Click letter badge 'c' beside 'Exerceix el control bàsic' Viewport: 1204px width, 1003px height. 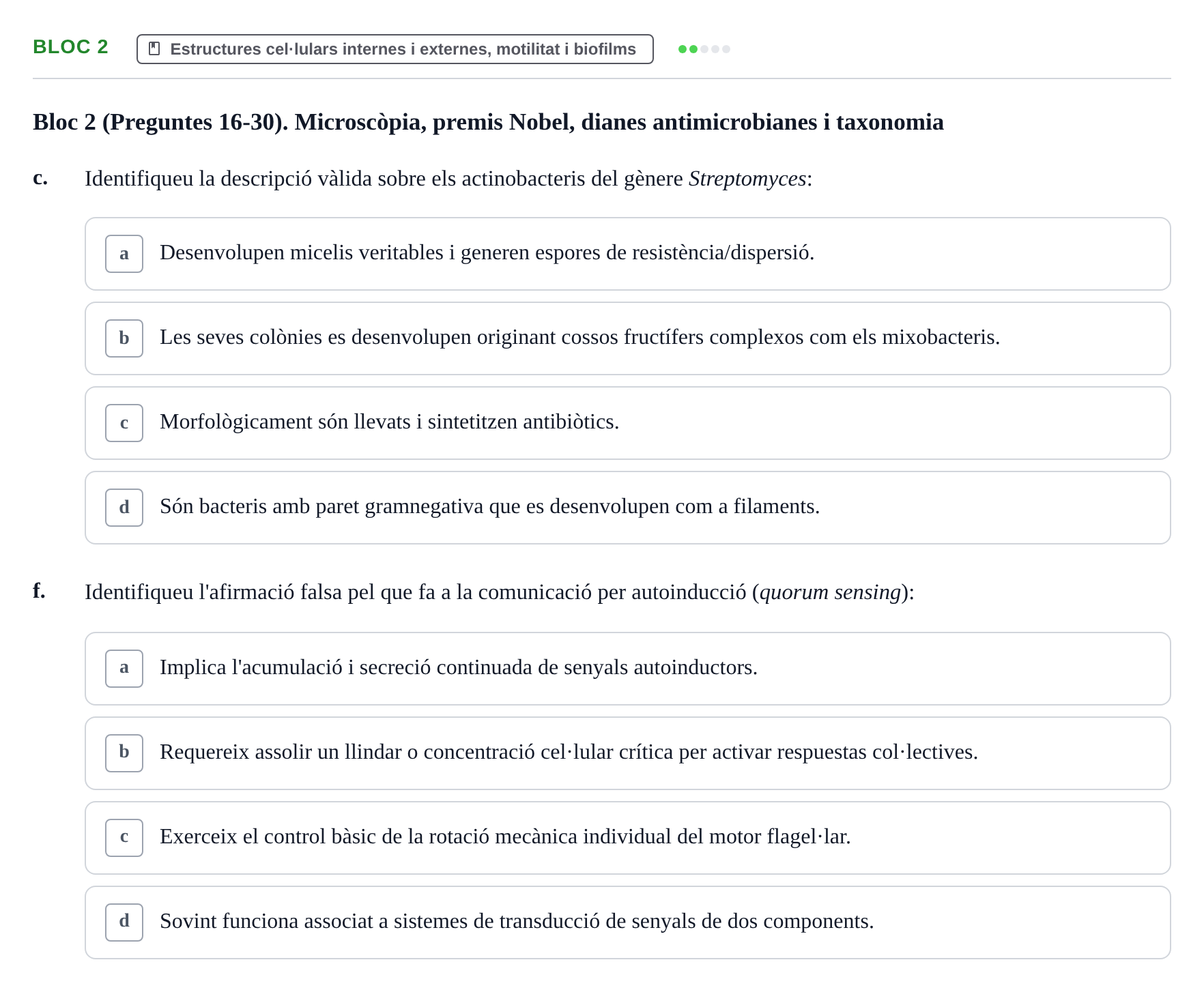(x=124, y=838)
